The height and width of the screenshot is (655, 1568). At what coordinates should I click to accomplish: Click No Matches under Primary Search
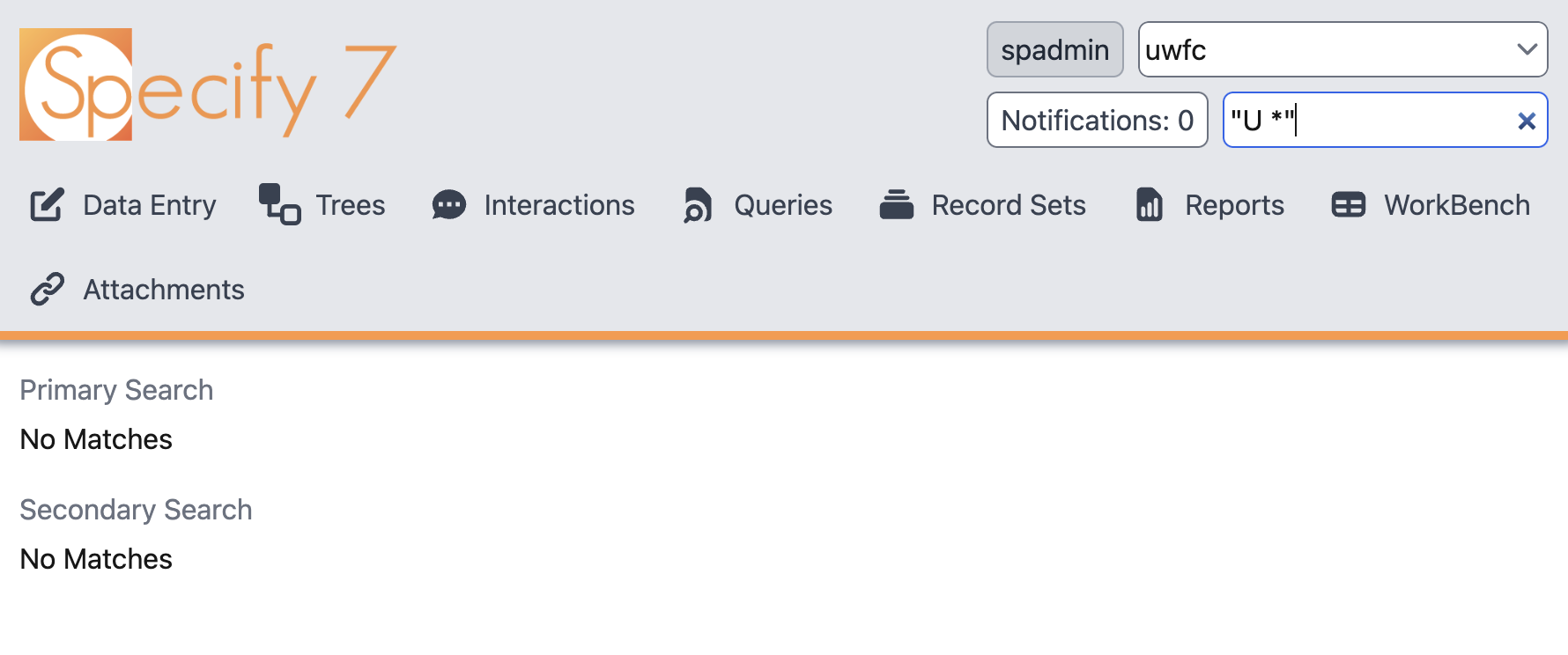[x=95, y=438]
